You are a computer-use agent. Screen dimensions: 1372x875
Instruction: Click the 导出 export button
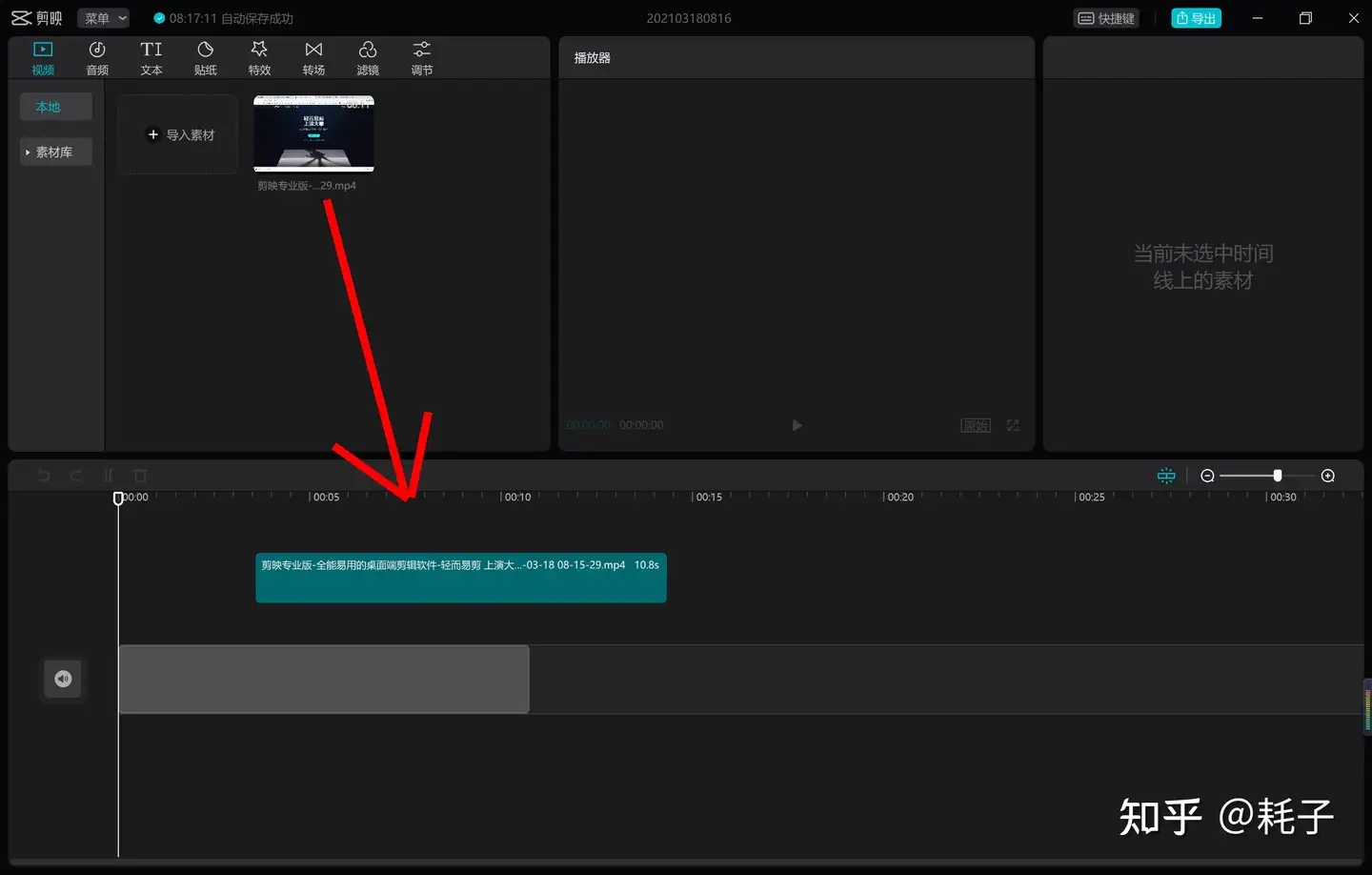(x=1196, y=18)
